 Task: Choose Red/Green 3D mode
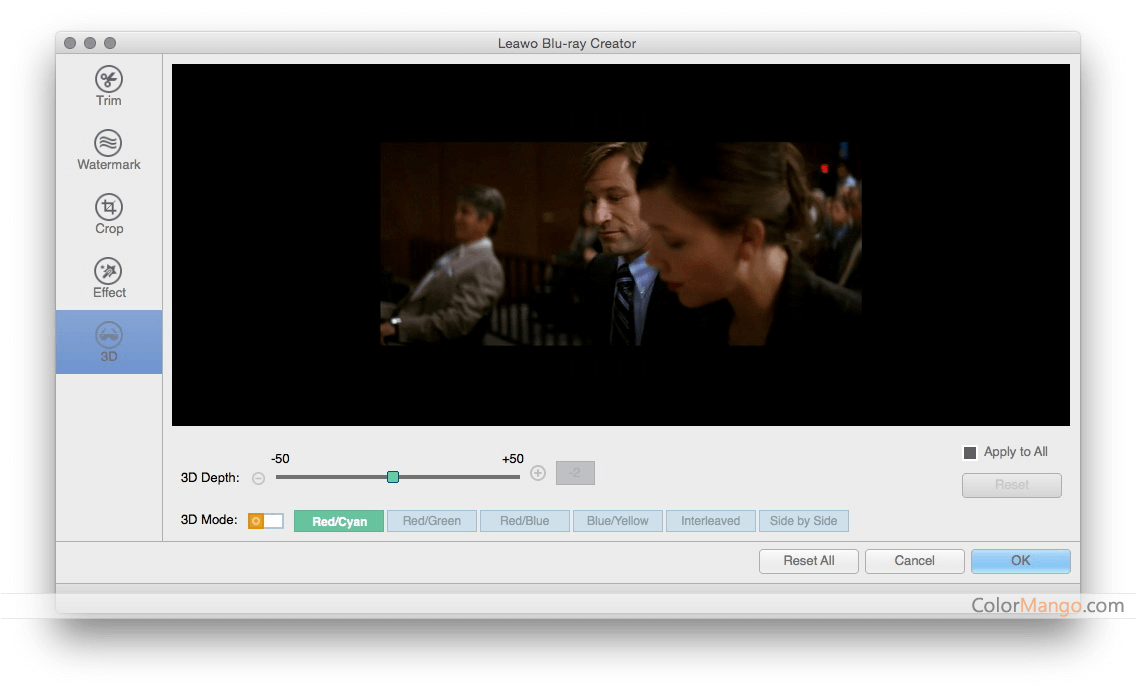(x=431, y=521)
